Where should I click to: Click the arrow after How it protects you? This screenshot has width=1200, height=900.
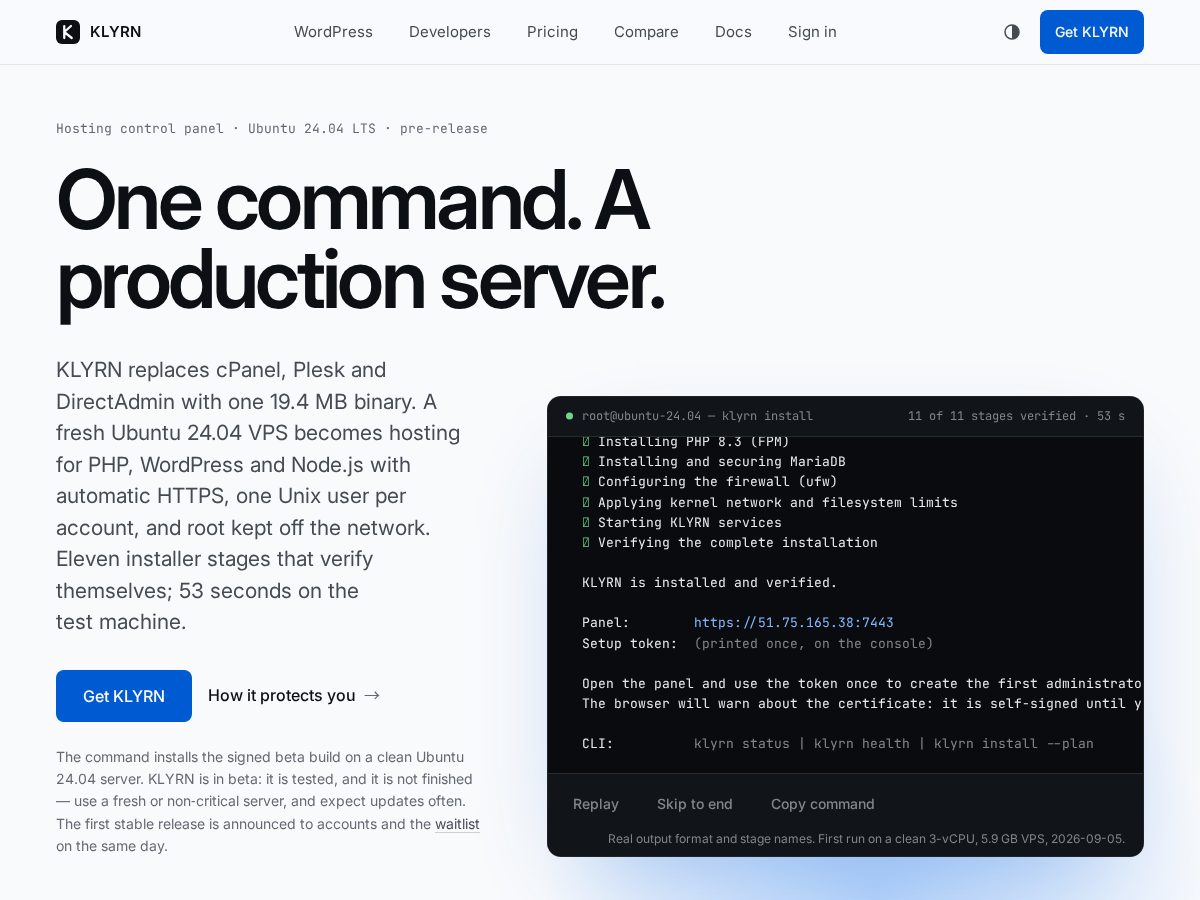coord(372,695)
